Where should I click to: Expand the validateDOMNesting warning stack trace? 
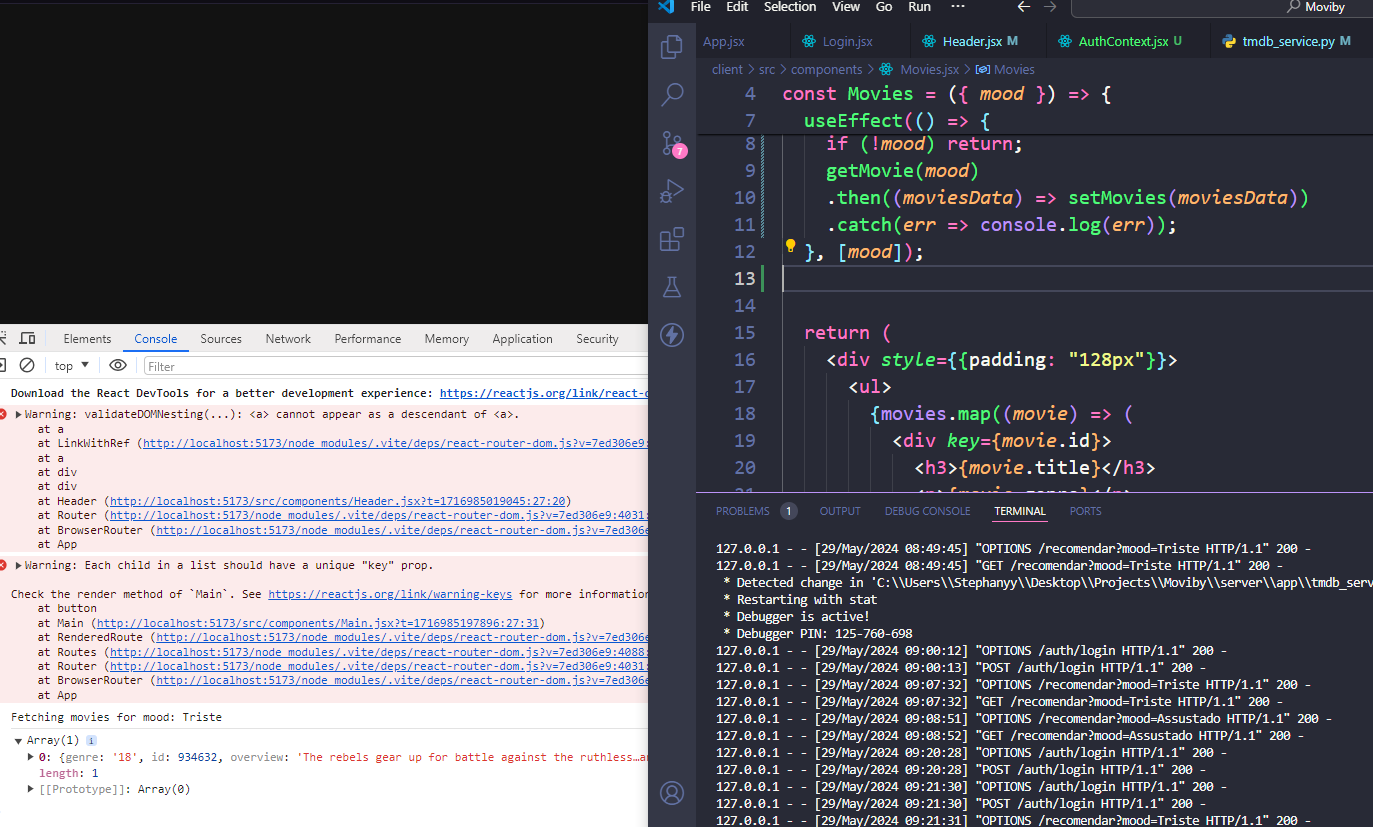(x=19, y=414)
